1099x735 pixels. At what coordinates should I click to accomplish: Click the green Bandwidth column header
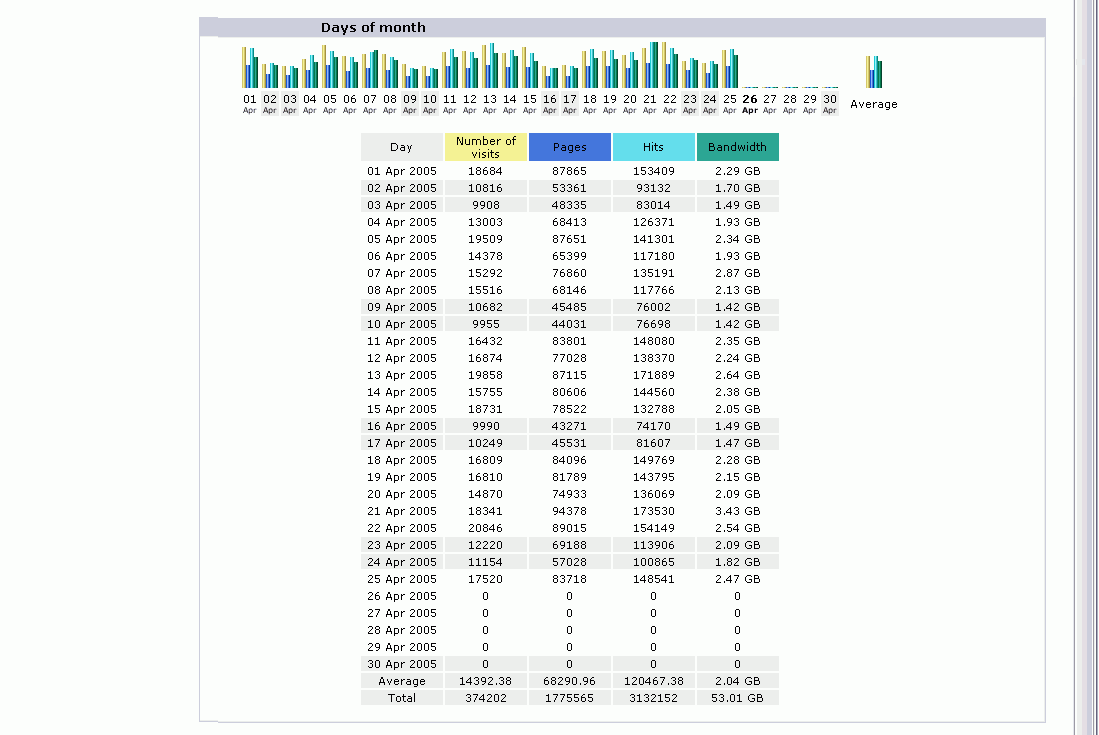pyautogui.click(x=737, y=147)
